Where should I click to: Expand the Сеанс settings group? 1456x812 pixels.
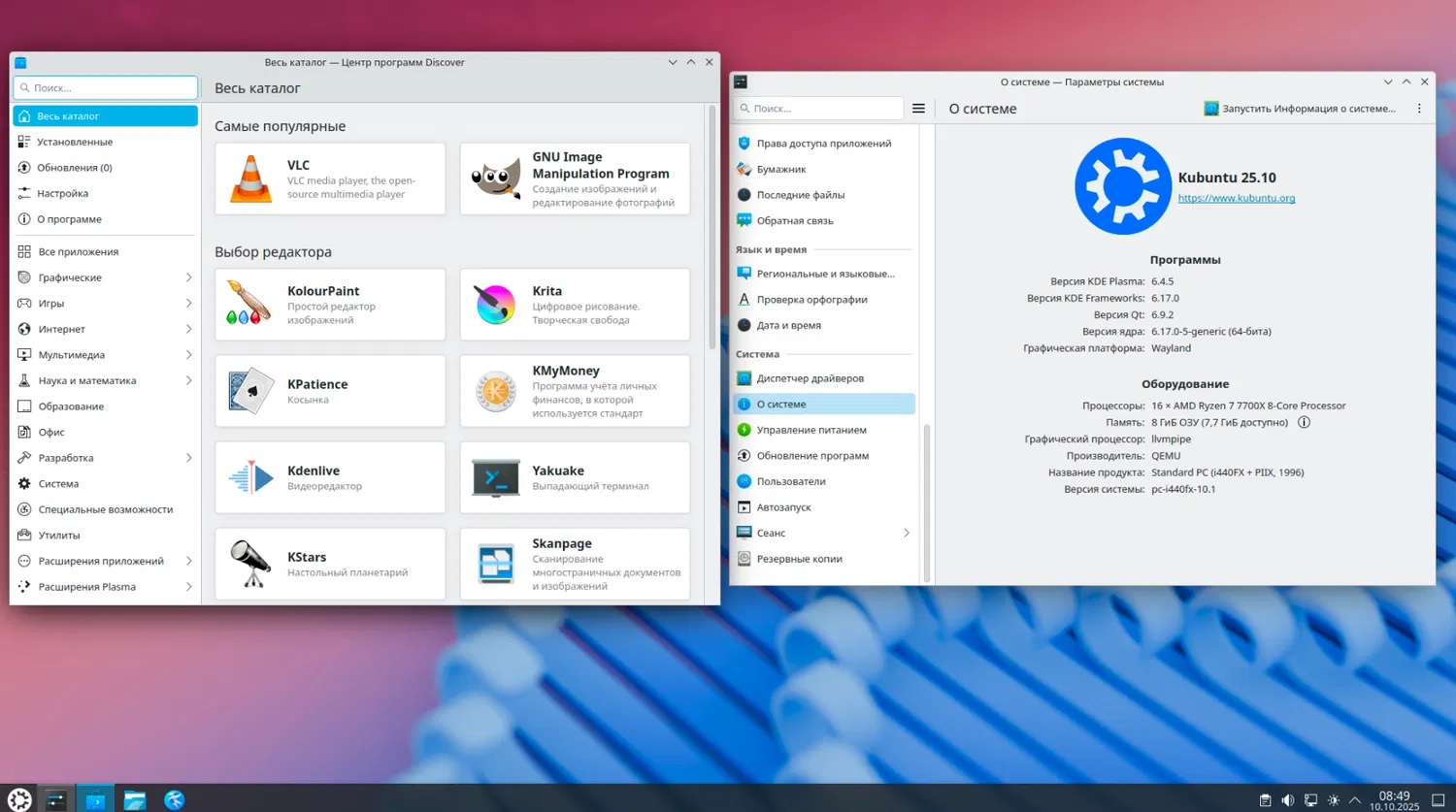[907, 533]
